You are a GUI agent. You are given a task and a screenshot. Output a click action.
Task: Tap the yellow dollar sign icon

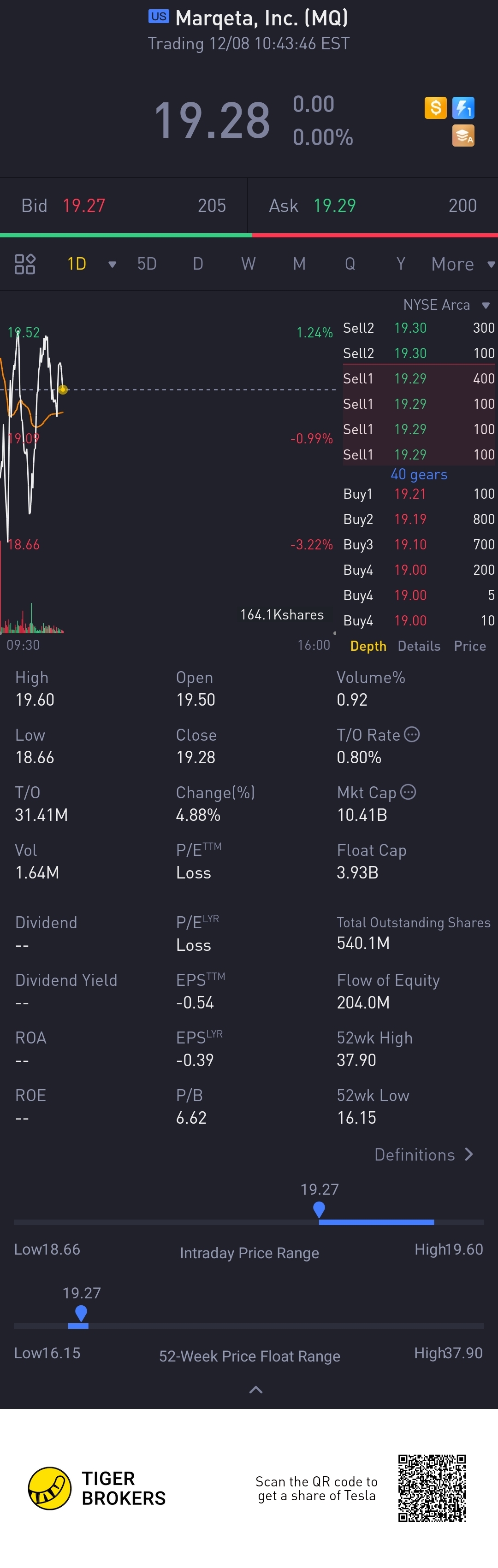(x=435, y=108)
